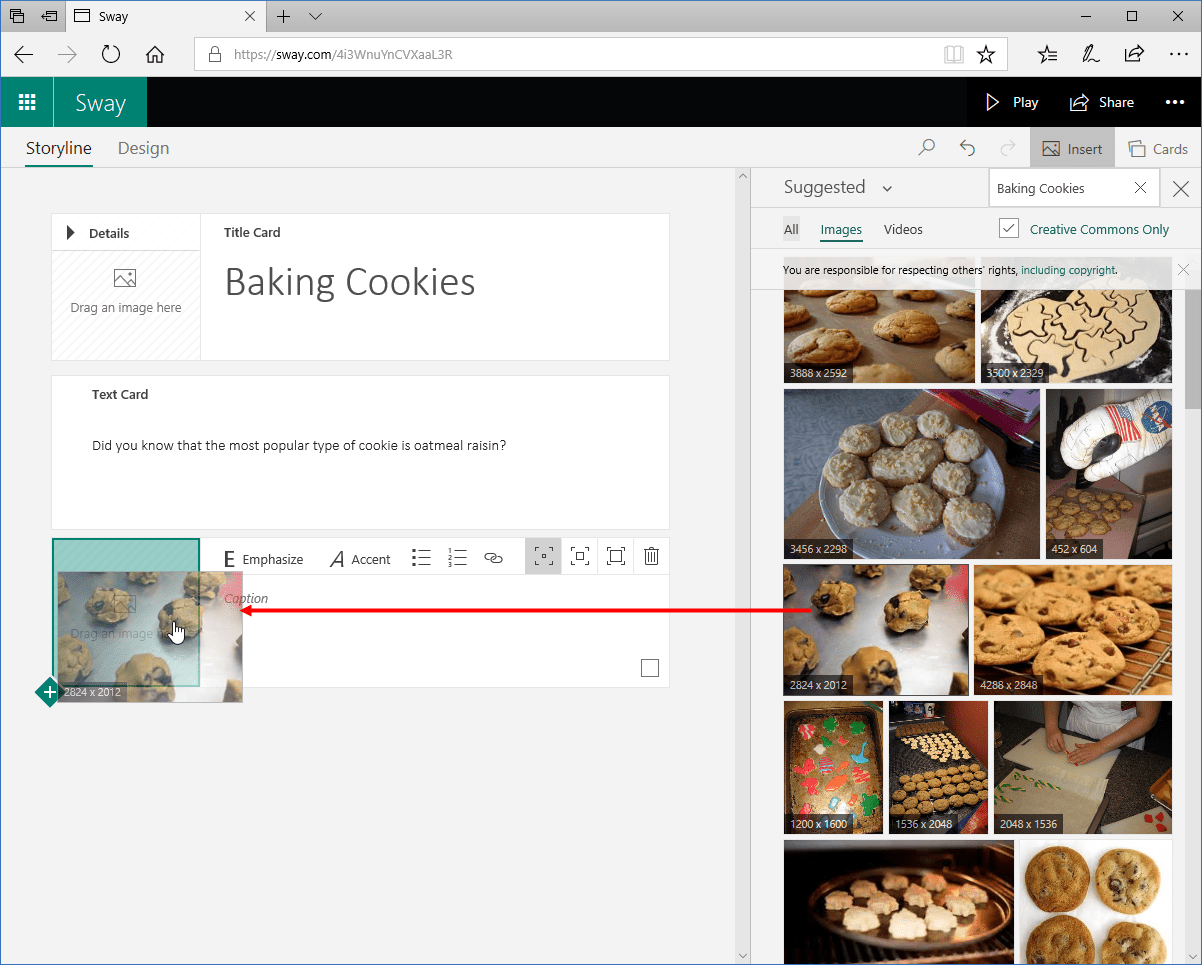Set image card to intense size
The height and width of the screenshot is (965, 1202).
click(616, 556)
